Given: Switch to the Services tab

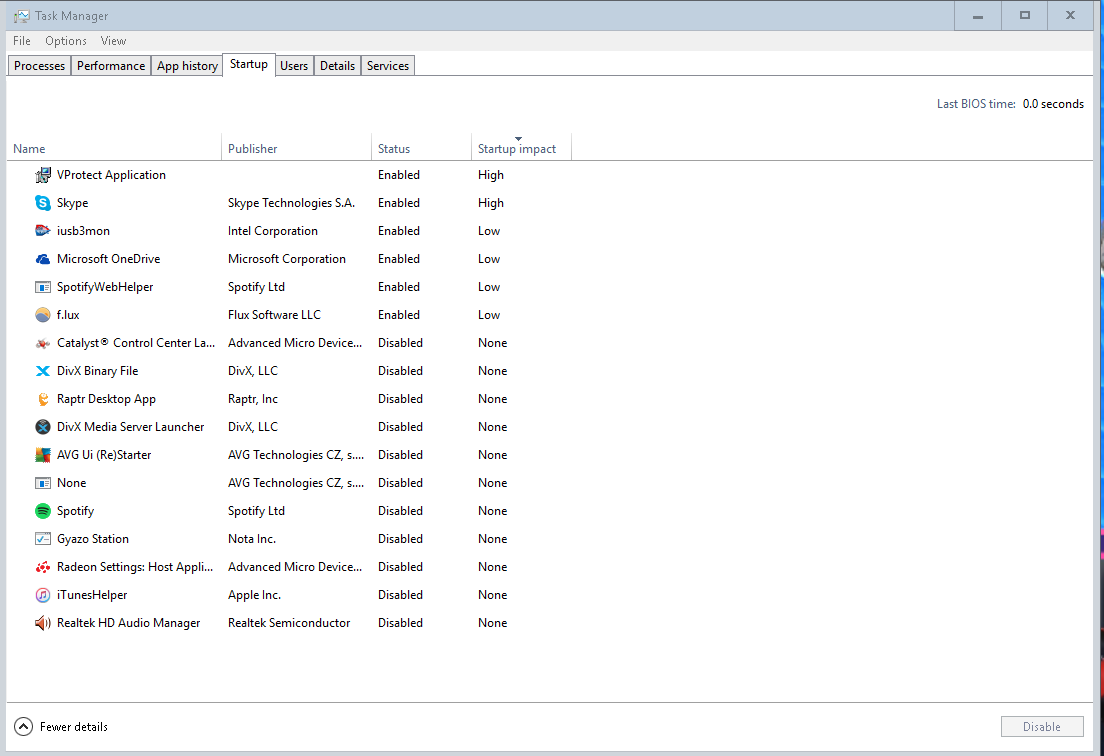Looking at the screenshot, I should coord(388,65).
